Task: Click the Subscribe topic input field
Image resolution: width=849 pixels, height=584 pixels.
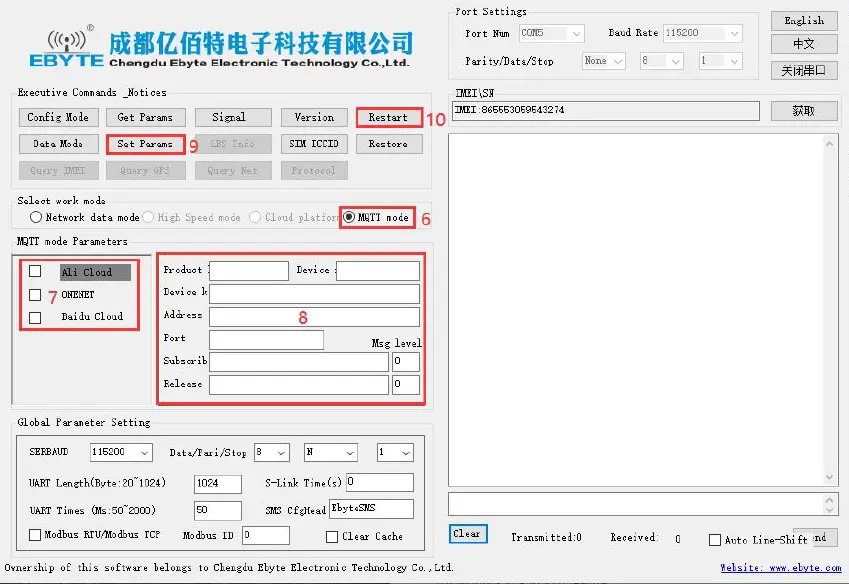Action: [x=299, y=362]
